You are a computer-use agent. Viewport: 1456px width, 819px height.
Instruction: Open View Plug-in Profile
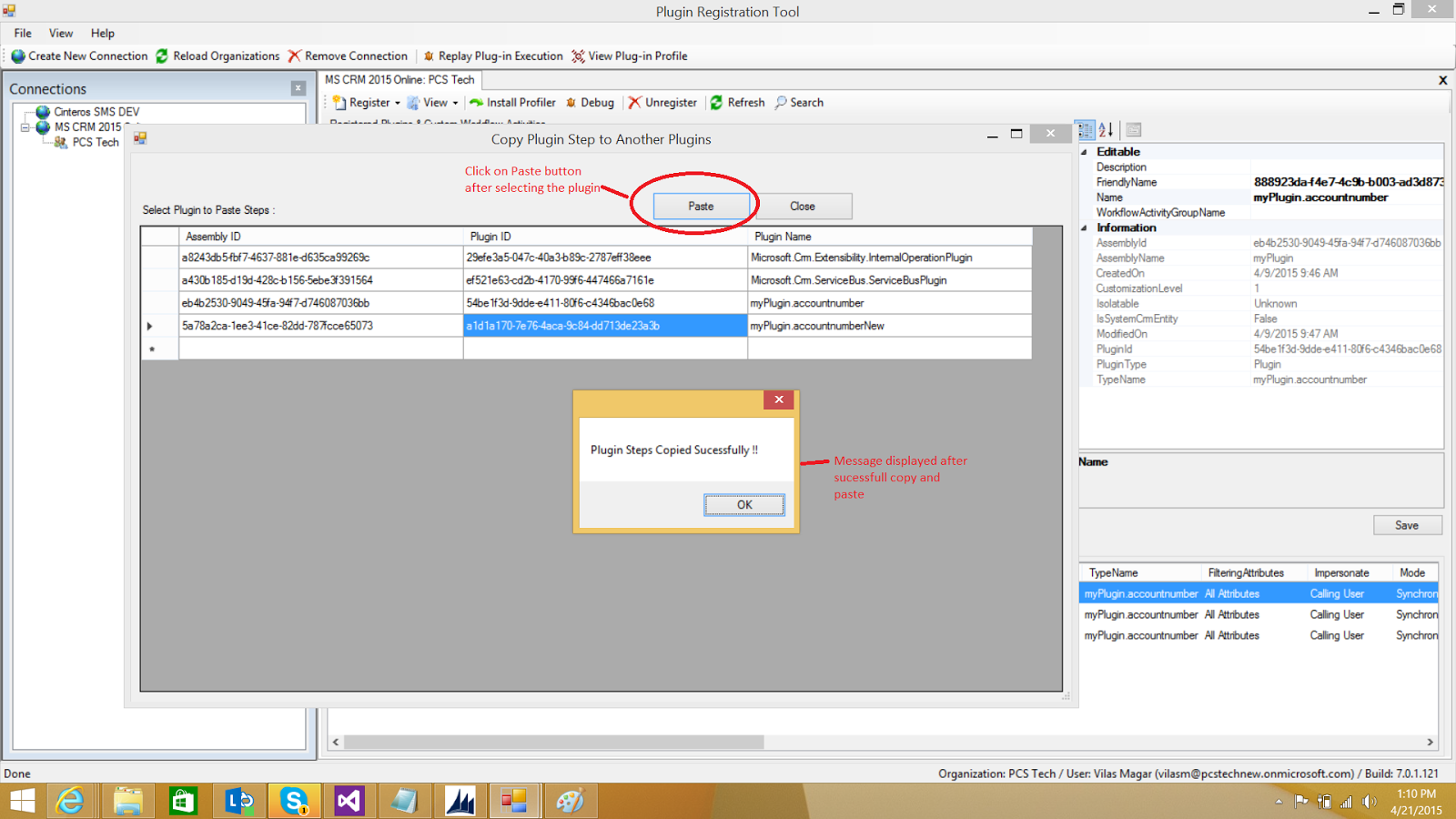[629, 56]
